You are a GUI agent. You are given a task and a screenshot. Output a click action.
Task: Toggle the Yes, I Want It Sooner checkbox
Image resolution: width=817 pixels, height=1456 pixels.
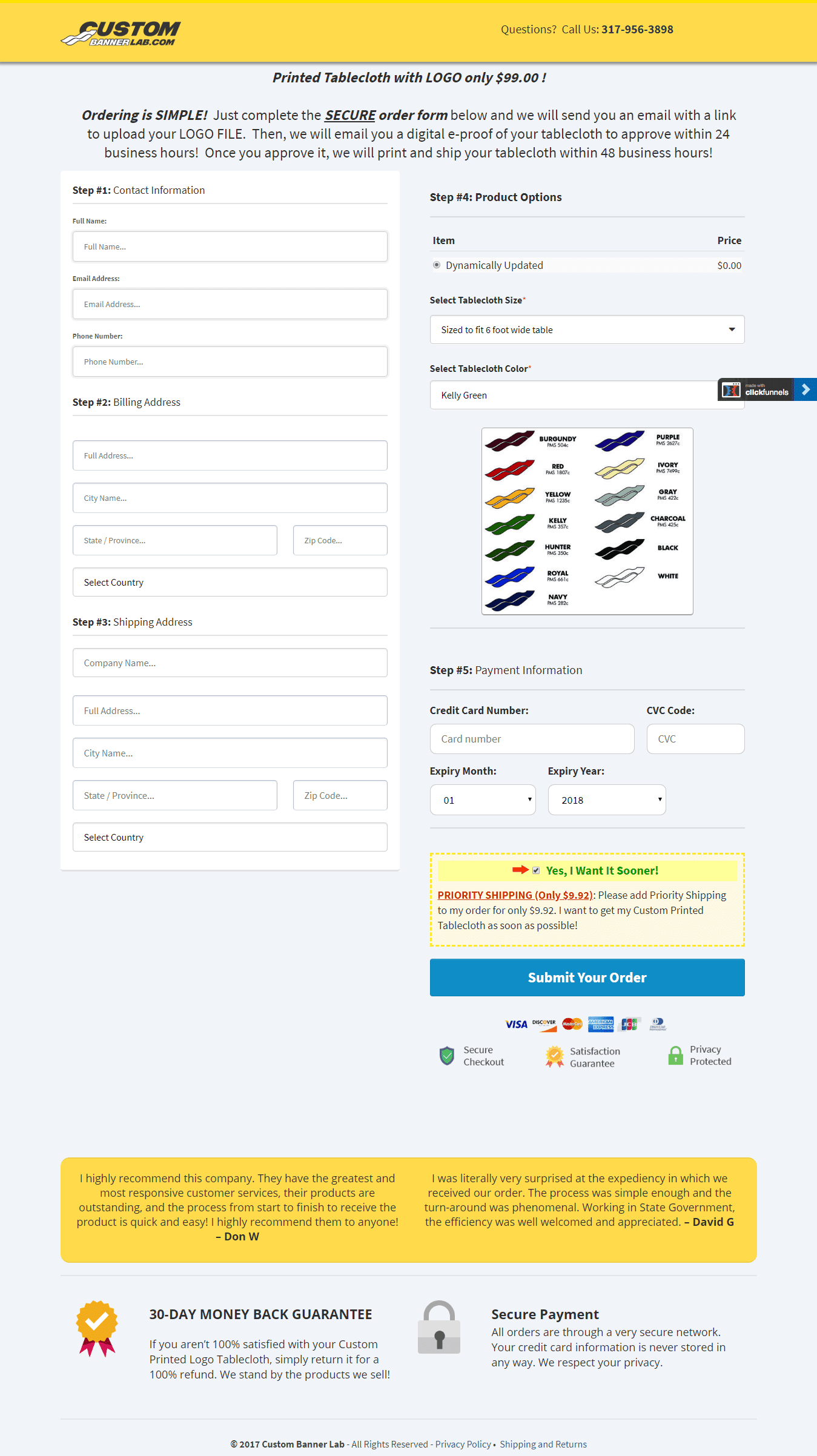point(536,870)
